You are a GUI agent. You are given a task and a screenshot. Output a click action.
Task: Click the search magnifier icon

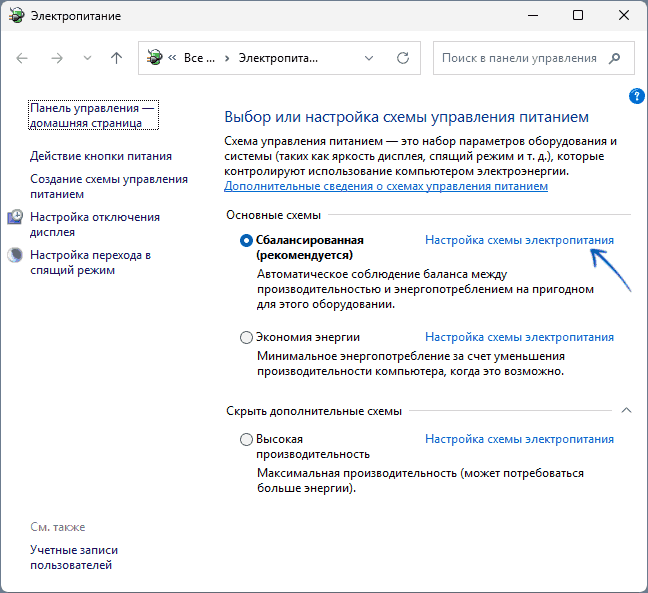click(615, 58)
